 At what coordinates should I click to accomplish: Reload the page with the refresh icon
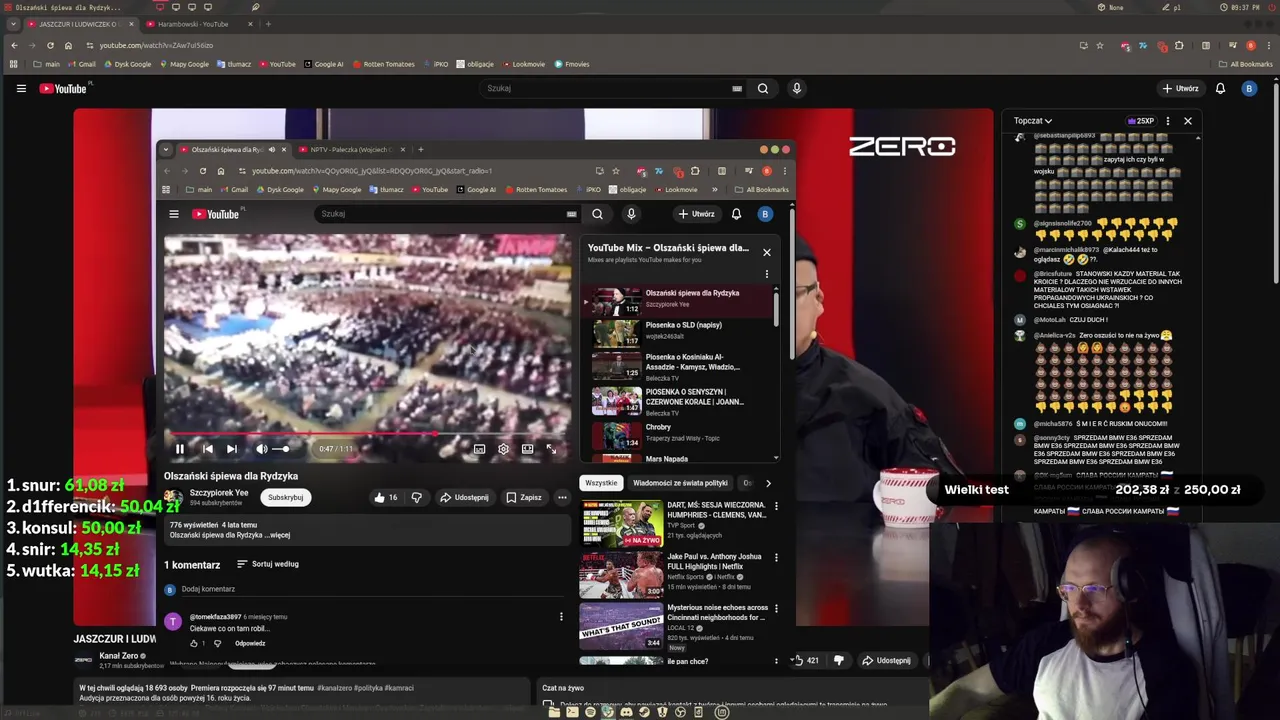click(50, 45)
